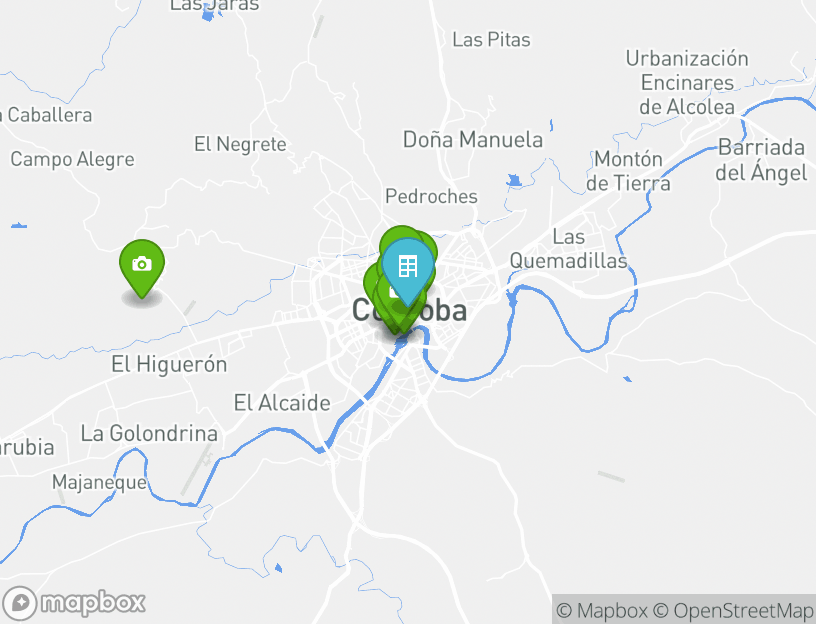Screen dimensions: 816x624
Task: Select the leftmost green pin in Córdoba cluster
Action: (x=371, y=285)
